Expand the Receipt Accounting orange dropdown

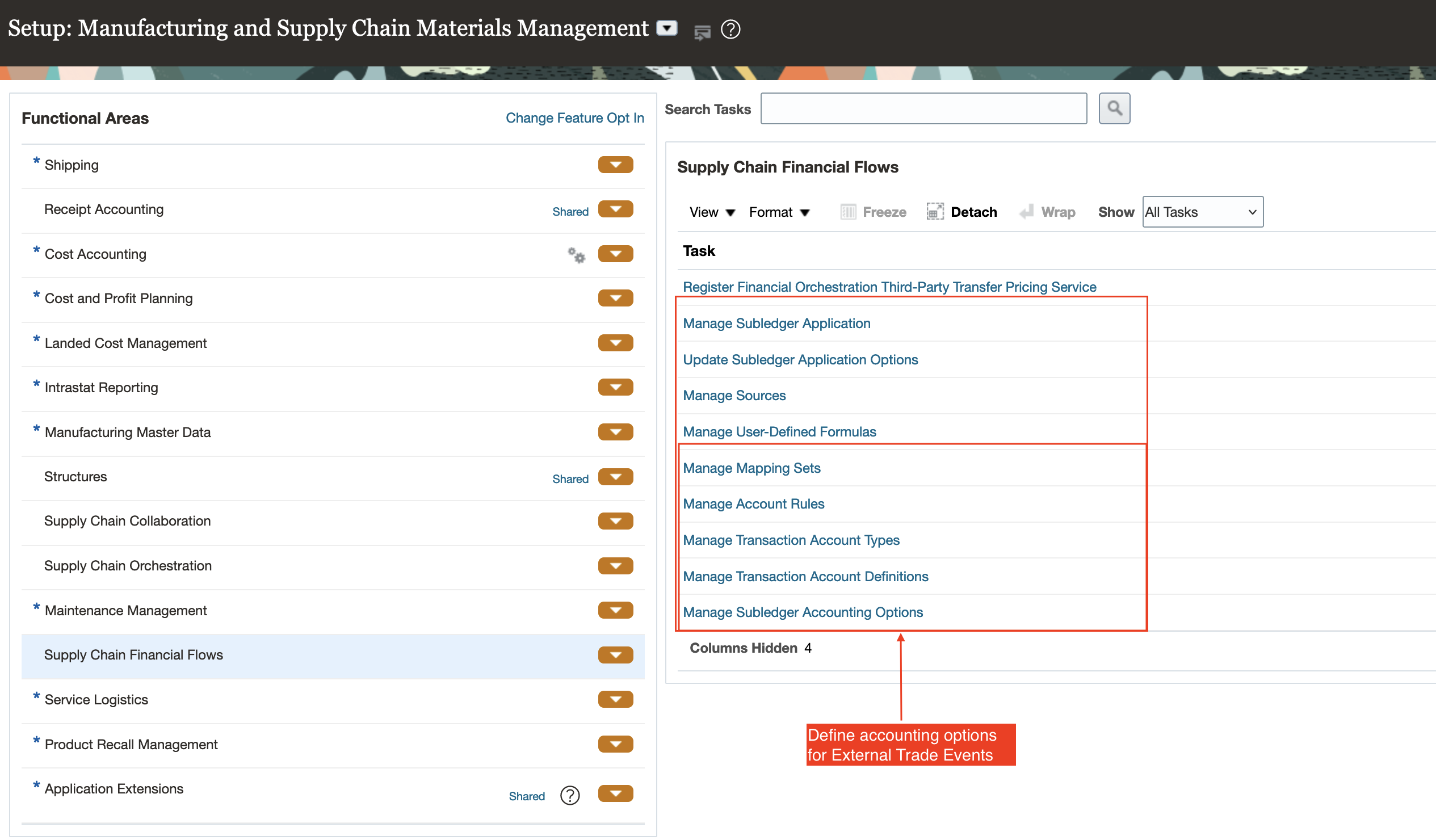tap(615, 209)
